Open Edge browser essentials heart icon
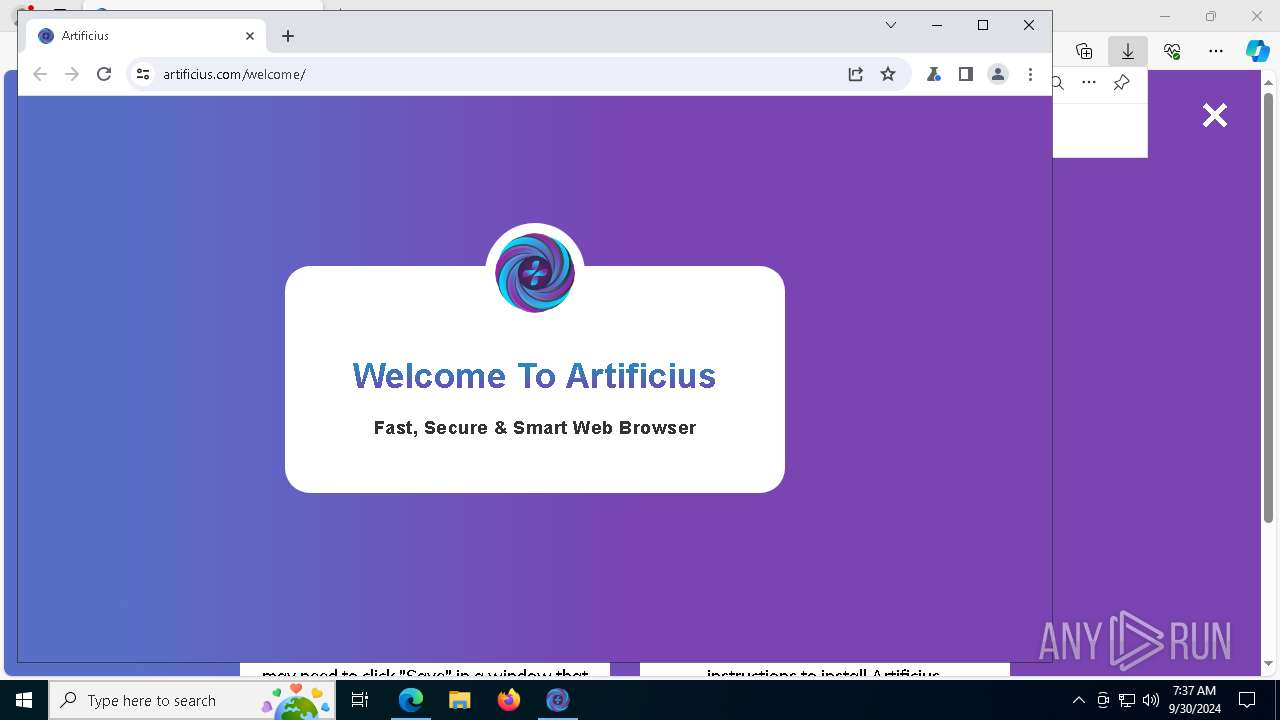 [1172, 51]
